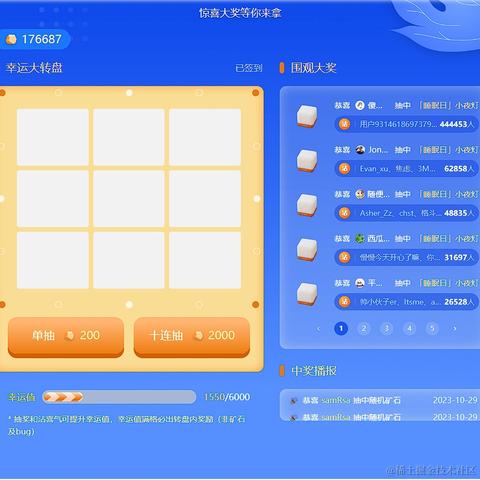Go to page 5 of 围观大奖
Viewport: 480px width, 480px height.
tap(432, 328)
